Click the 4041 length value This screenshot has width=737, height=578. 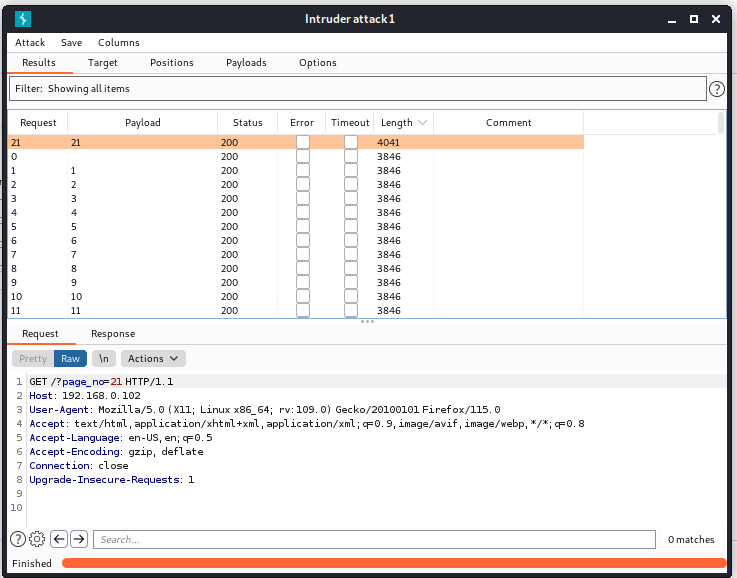[388, 142]
